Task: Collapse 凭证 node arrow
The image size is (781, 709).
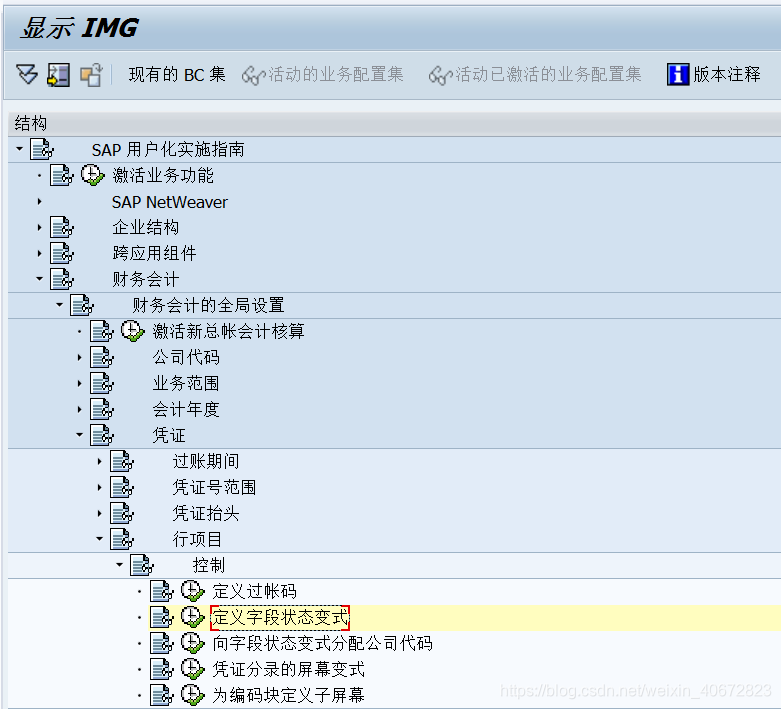Action: [79, 434]
